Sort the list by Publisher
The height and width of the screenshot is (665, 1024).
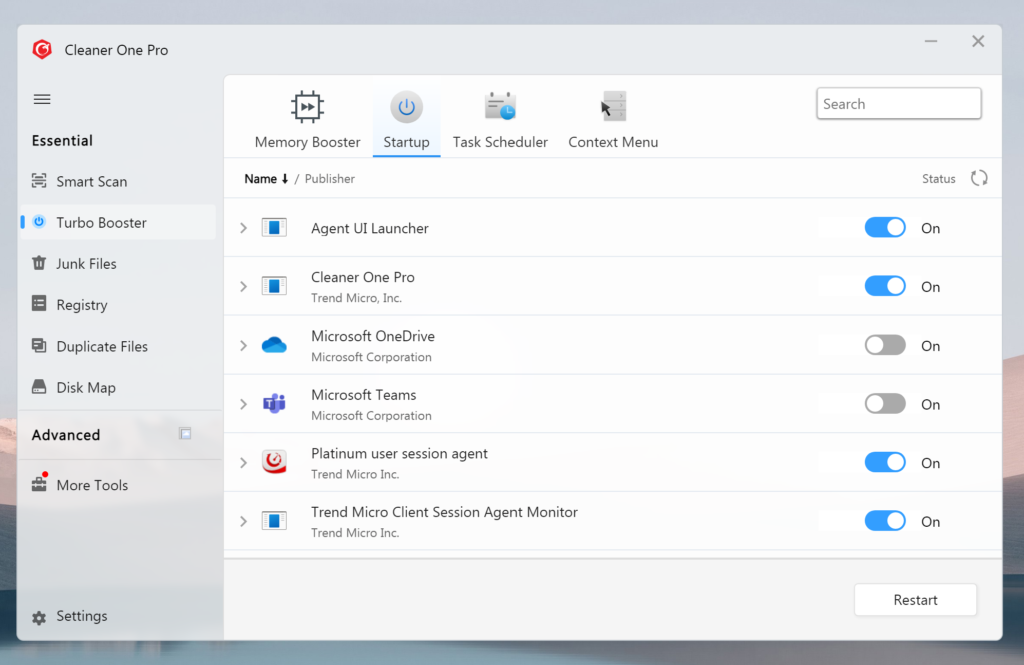(x=330, y=179)
